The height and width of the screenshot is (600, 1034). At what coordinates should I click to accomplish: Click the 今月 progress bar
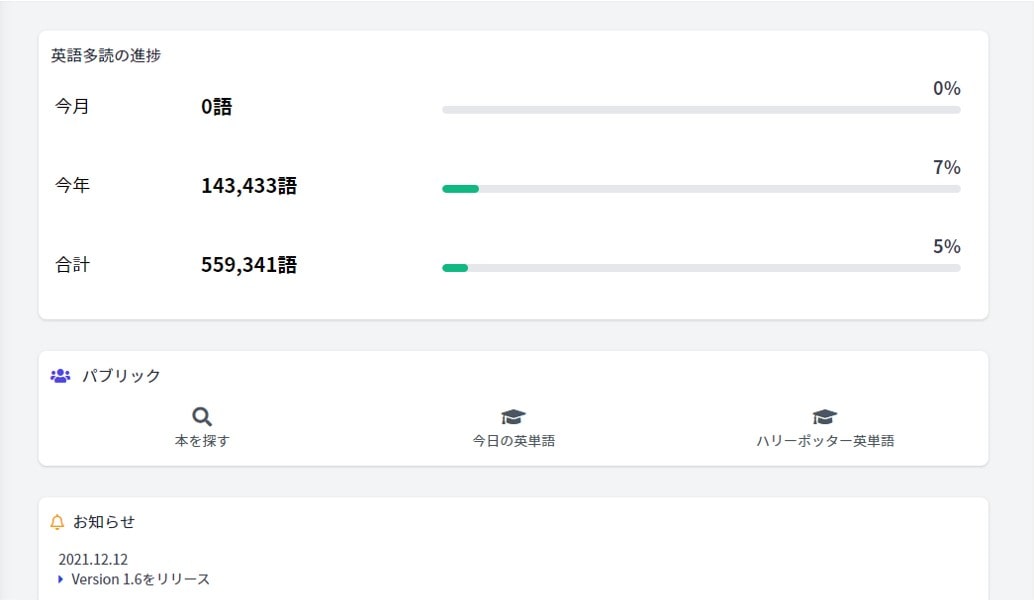pyautogui.click(x=700, y=109)
